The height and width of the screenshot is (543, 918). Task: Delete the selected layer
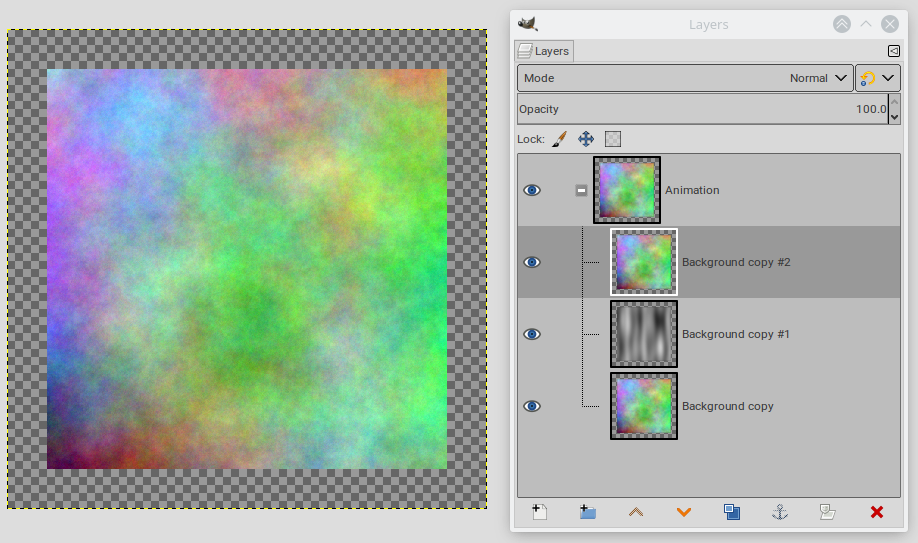[877, 512]
